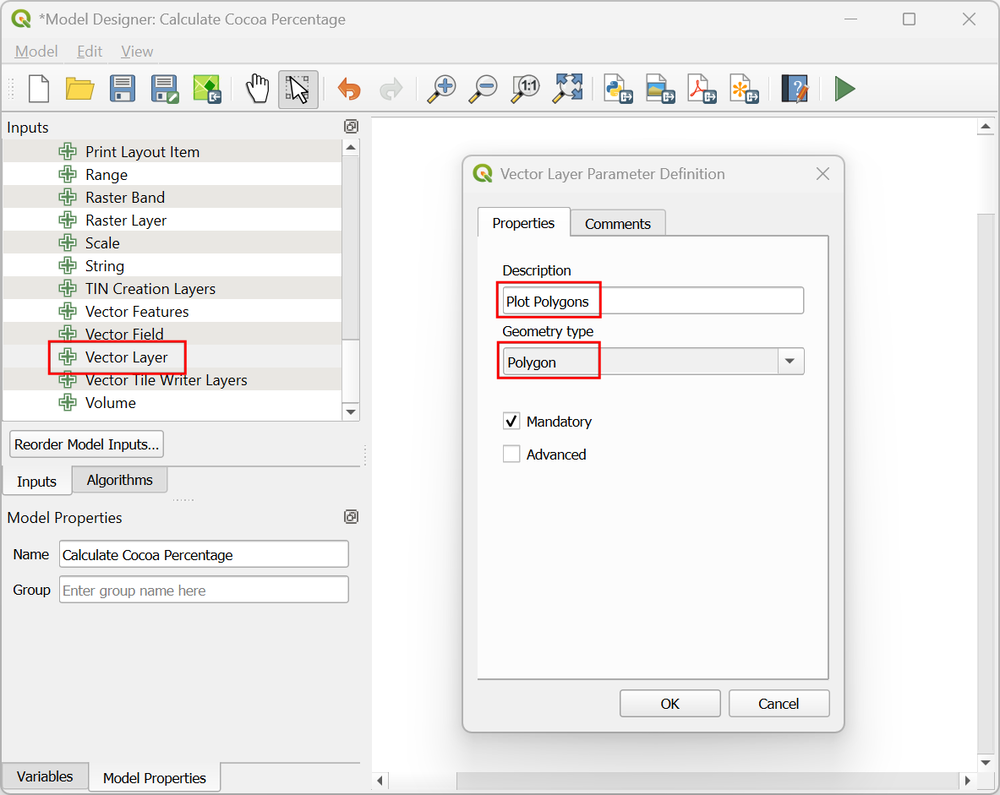
Task: Click the Description field containing Plot Polygons
Action: pos(652,301)
